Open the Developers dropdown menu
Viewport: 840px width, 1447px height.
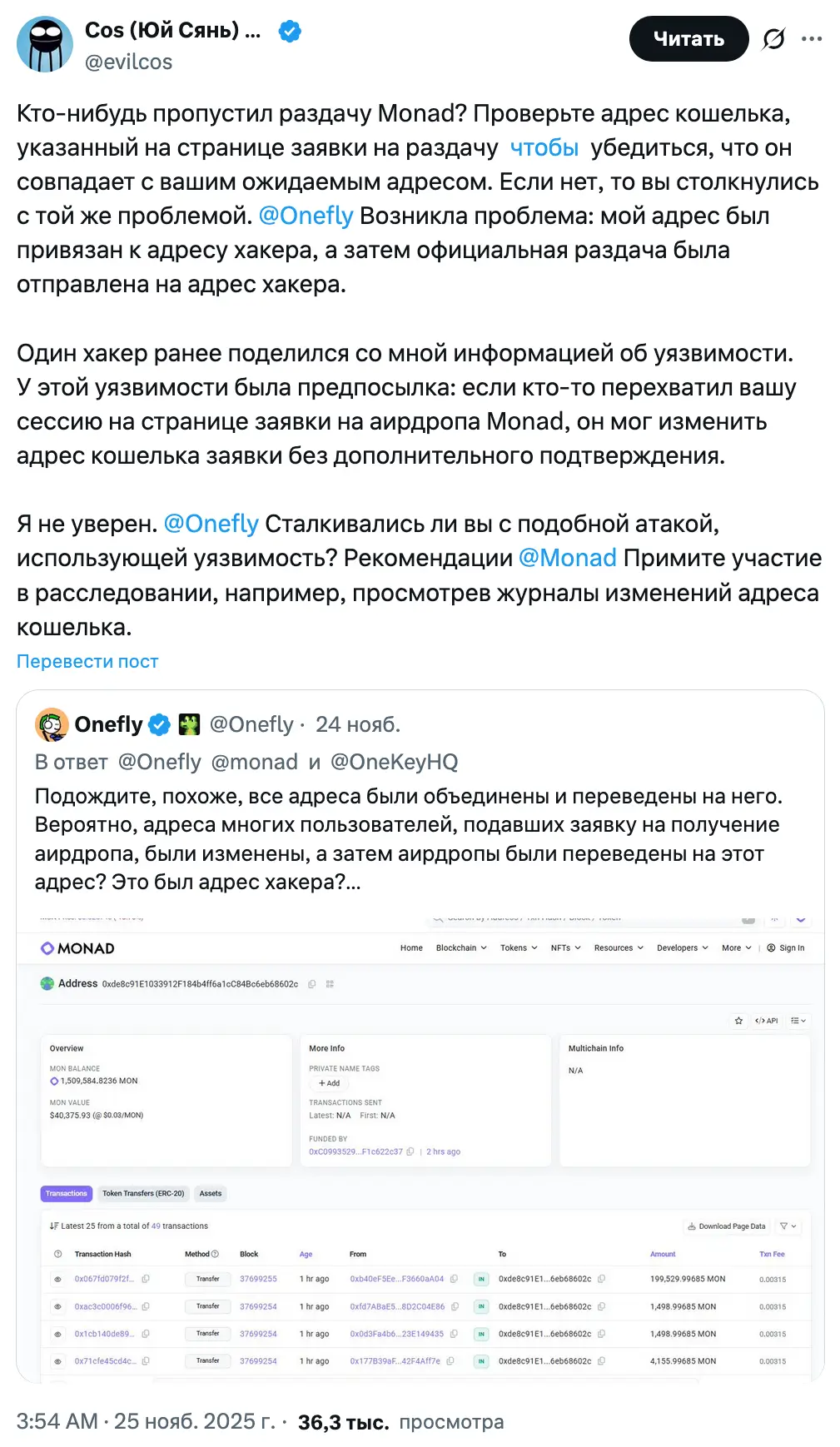pyautogui.click(x=682, y=948)
